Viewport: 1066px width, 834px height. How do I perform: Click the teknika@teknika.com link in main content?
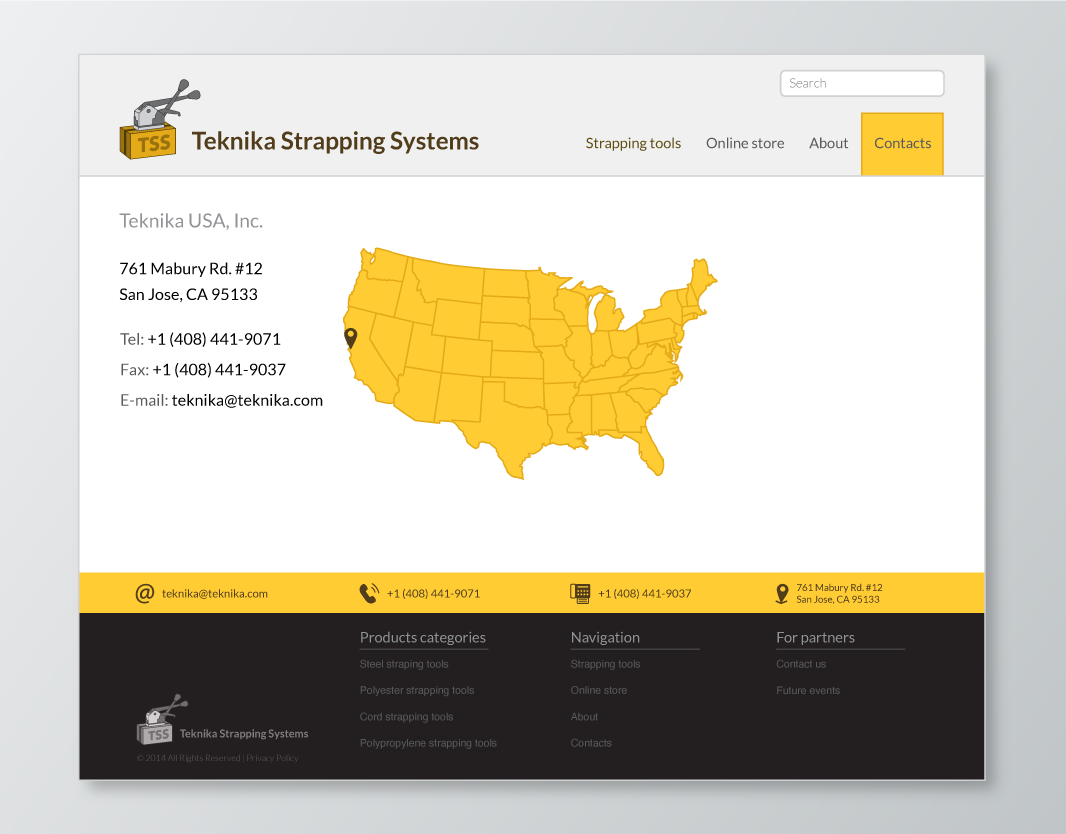pos(247,400)
